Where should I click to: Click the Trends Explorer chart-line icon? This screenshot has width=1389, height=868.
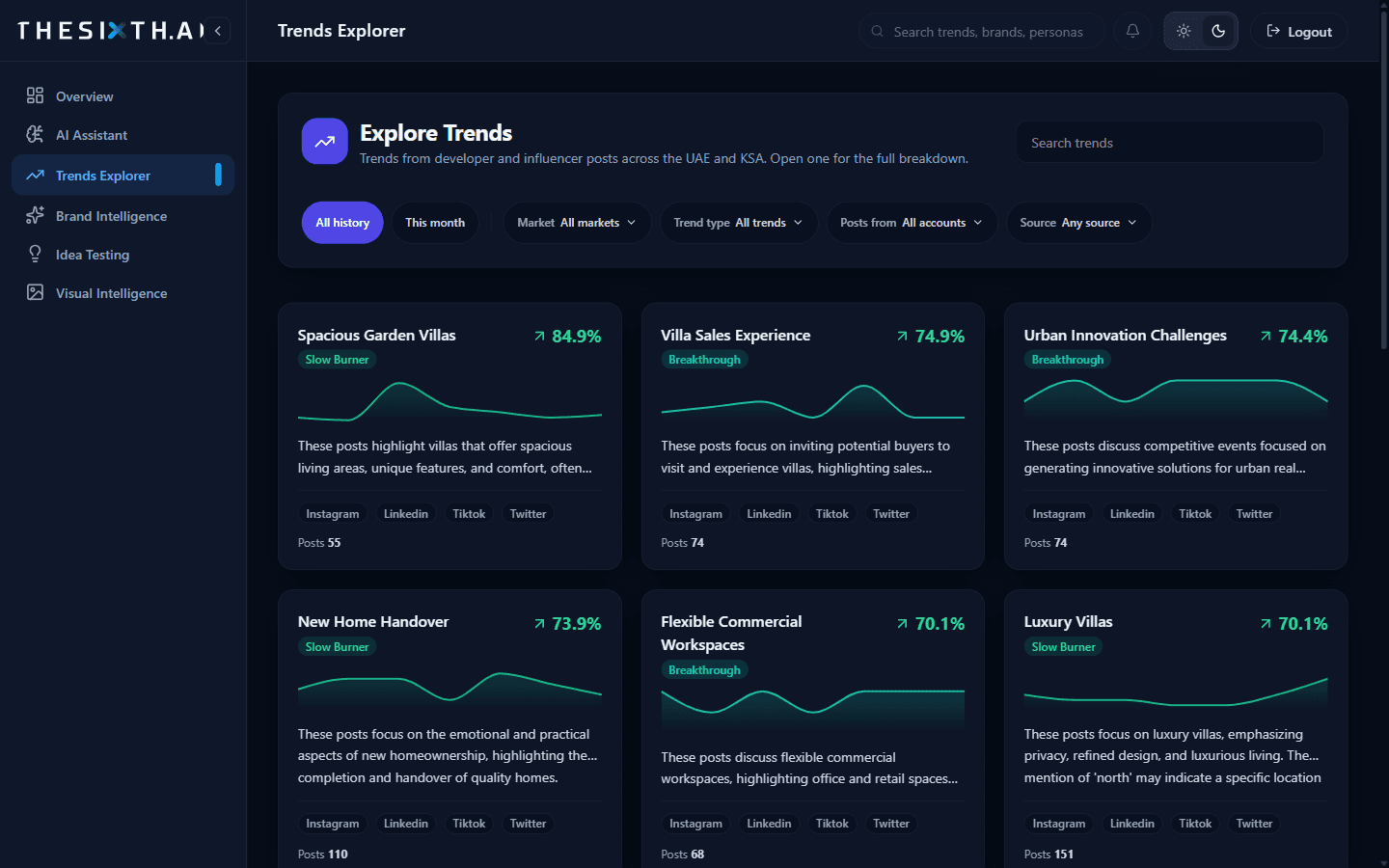[x=35, y=175]
